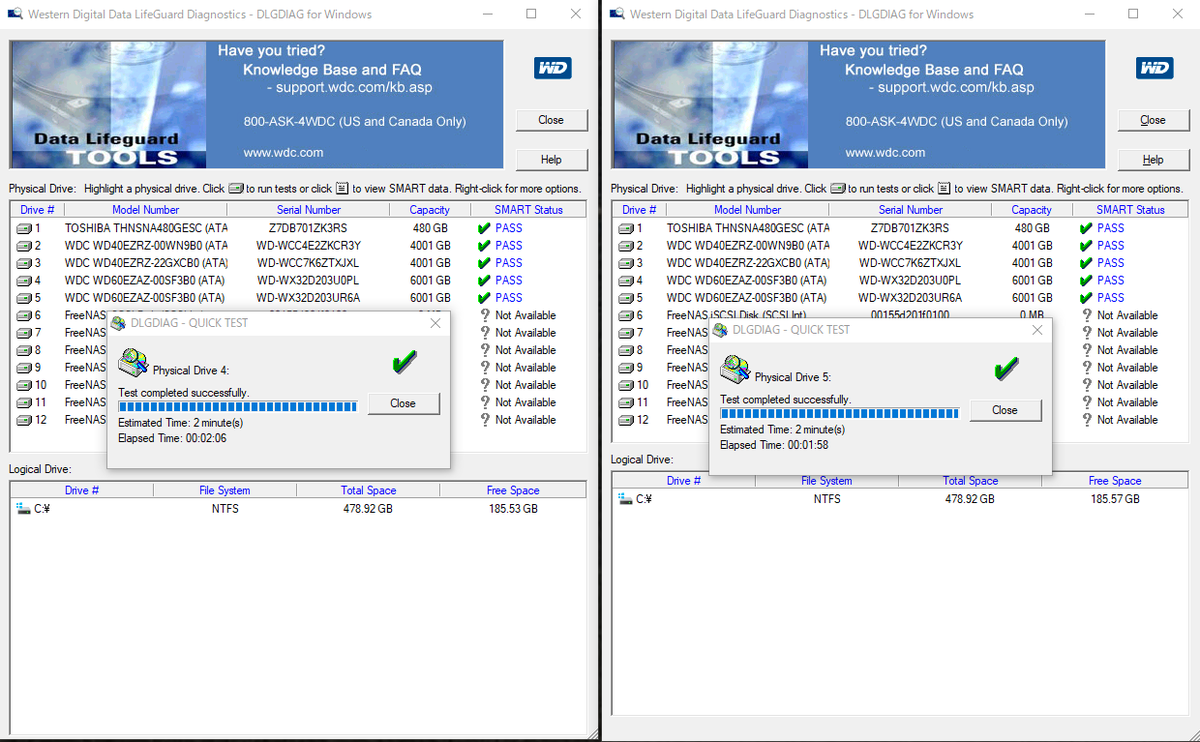Screen dimensions: 1200x742
Task: Click Model Number header in right window
Action: (x=748, y=210)
